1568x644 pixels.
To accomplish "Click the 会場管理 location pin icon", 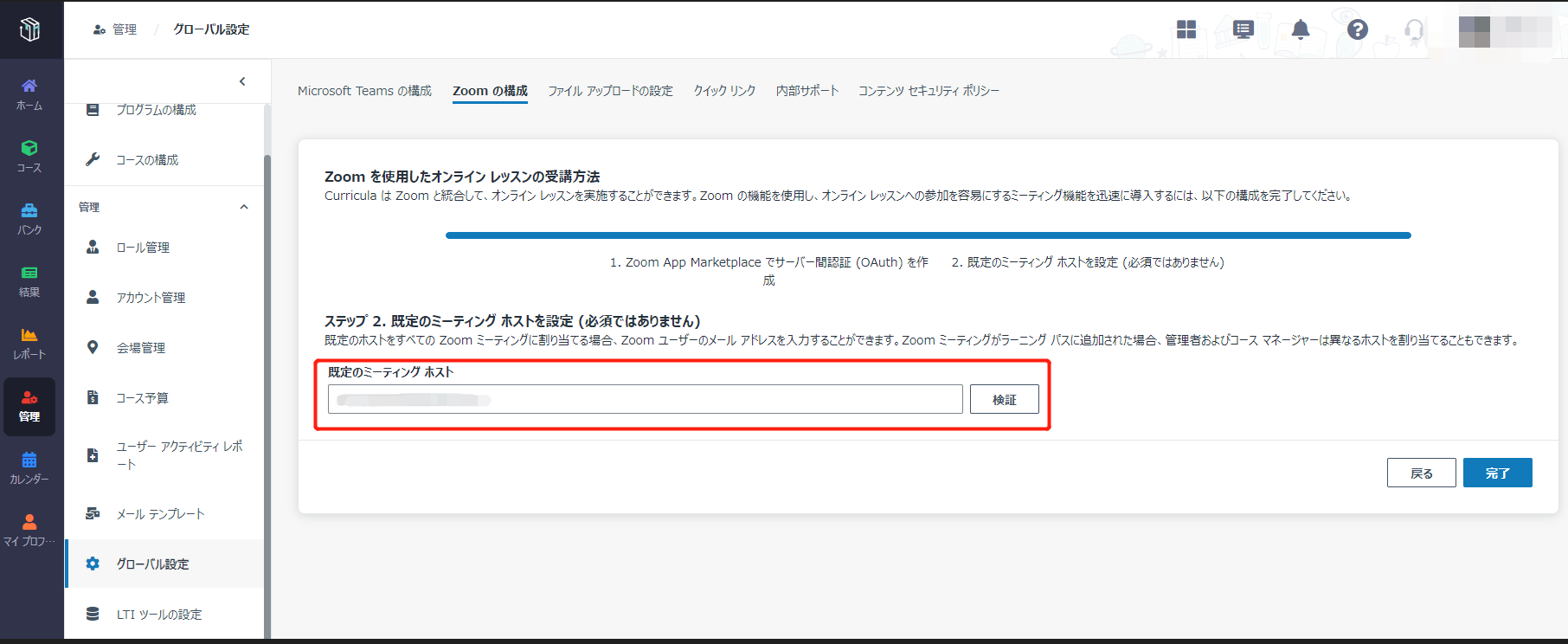I will pos(93,347).
